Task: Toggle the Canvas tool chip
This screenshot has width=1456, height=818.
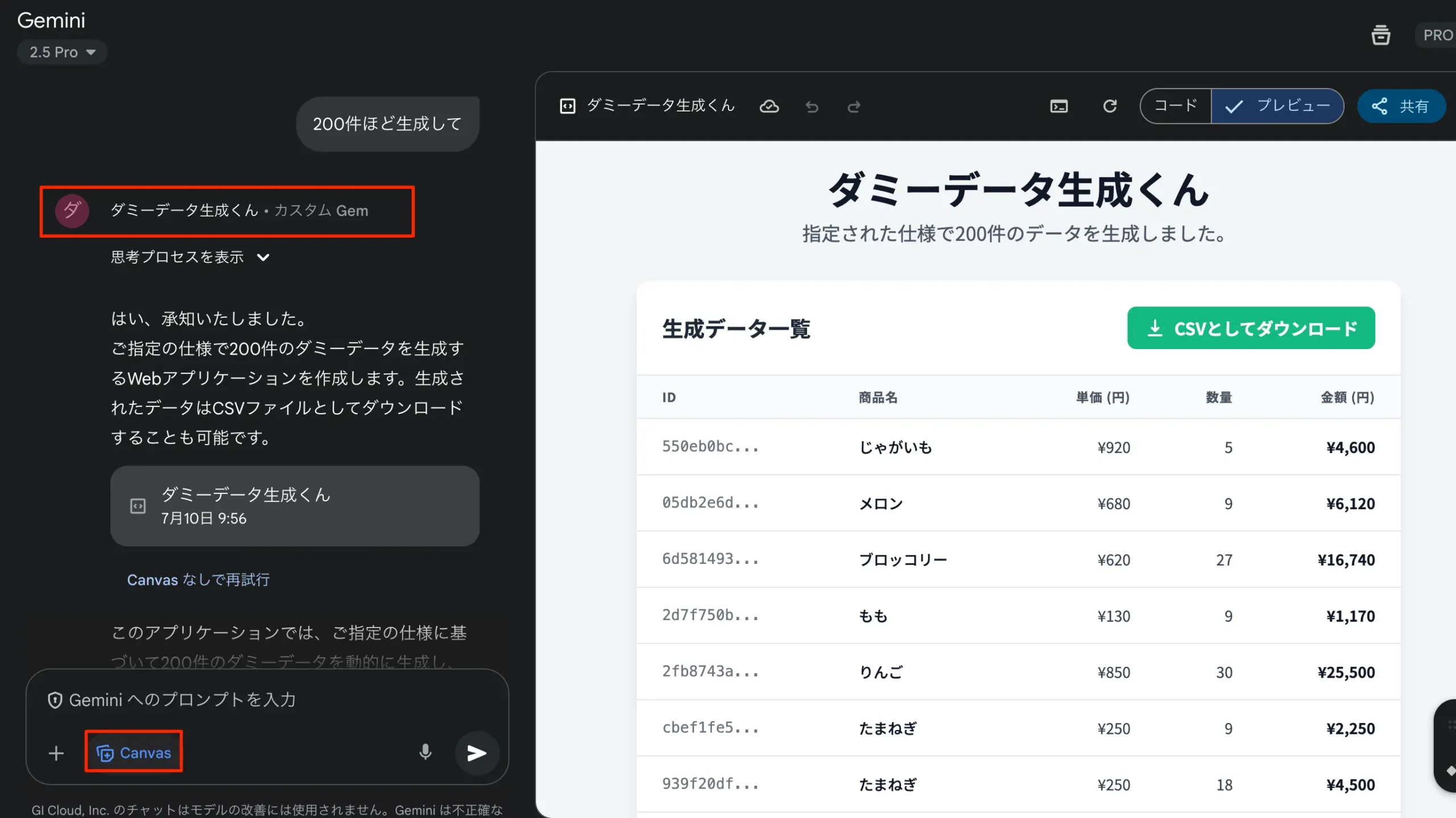Action: point(134,753)
